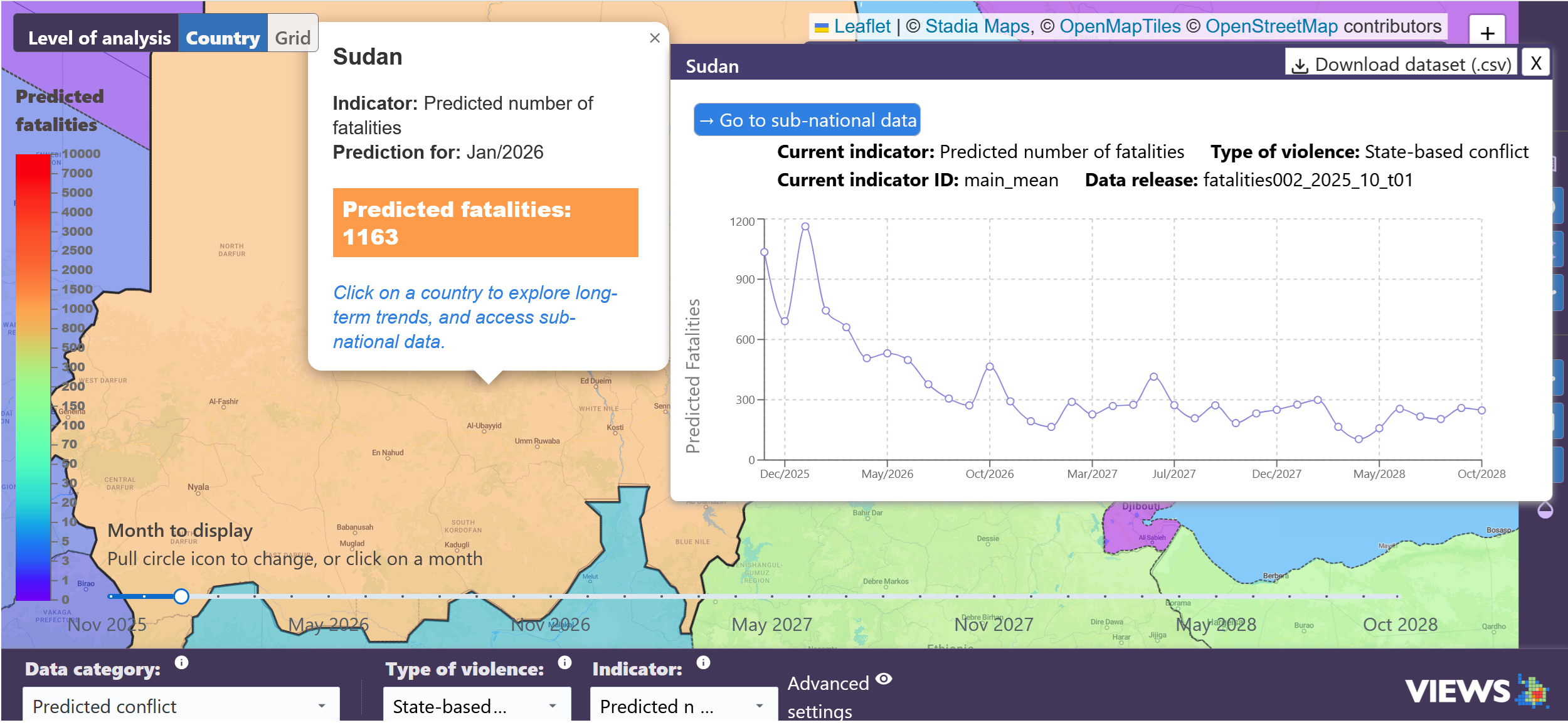This screenshot has height=725, width=1568.
Task: Open the Stadia Maps link
Action: tap(977, 26)
